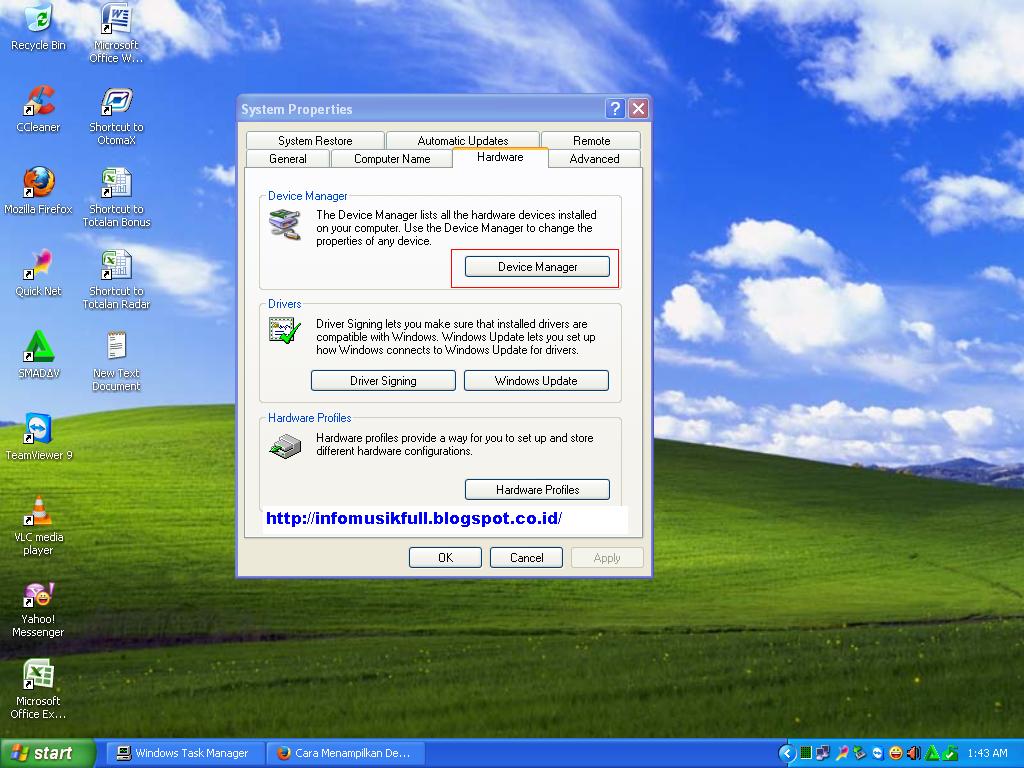Open the Device Manager
The image size is (1024, 768).
536,266
